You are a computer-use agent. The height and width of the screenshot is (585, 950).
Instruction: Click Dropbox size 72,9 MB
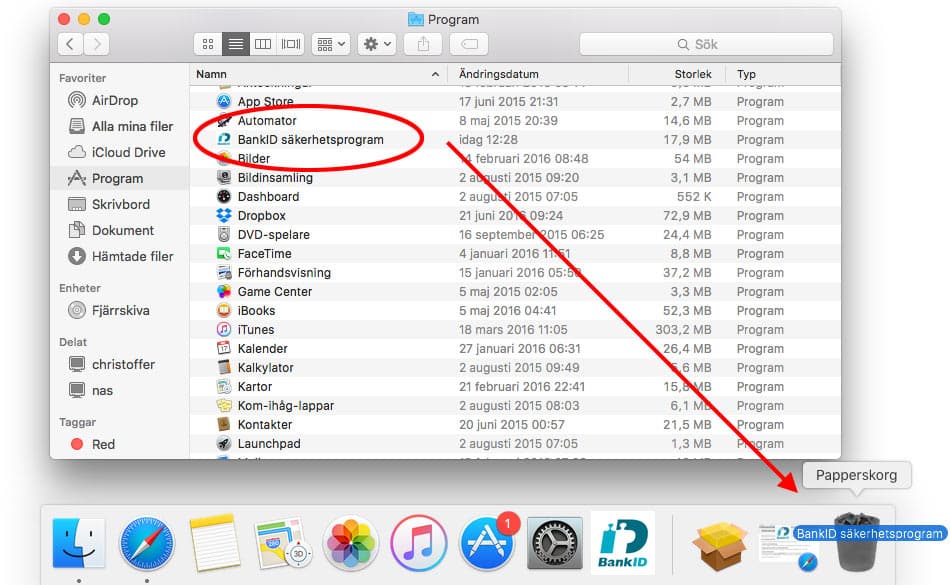click(x=687, y=216)
